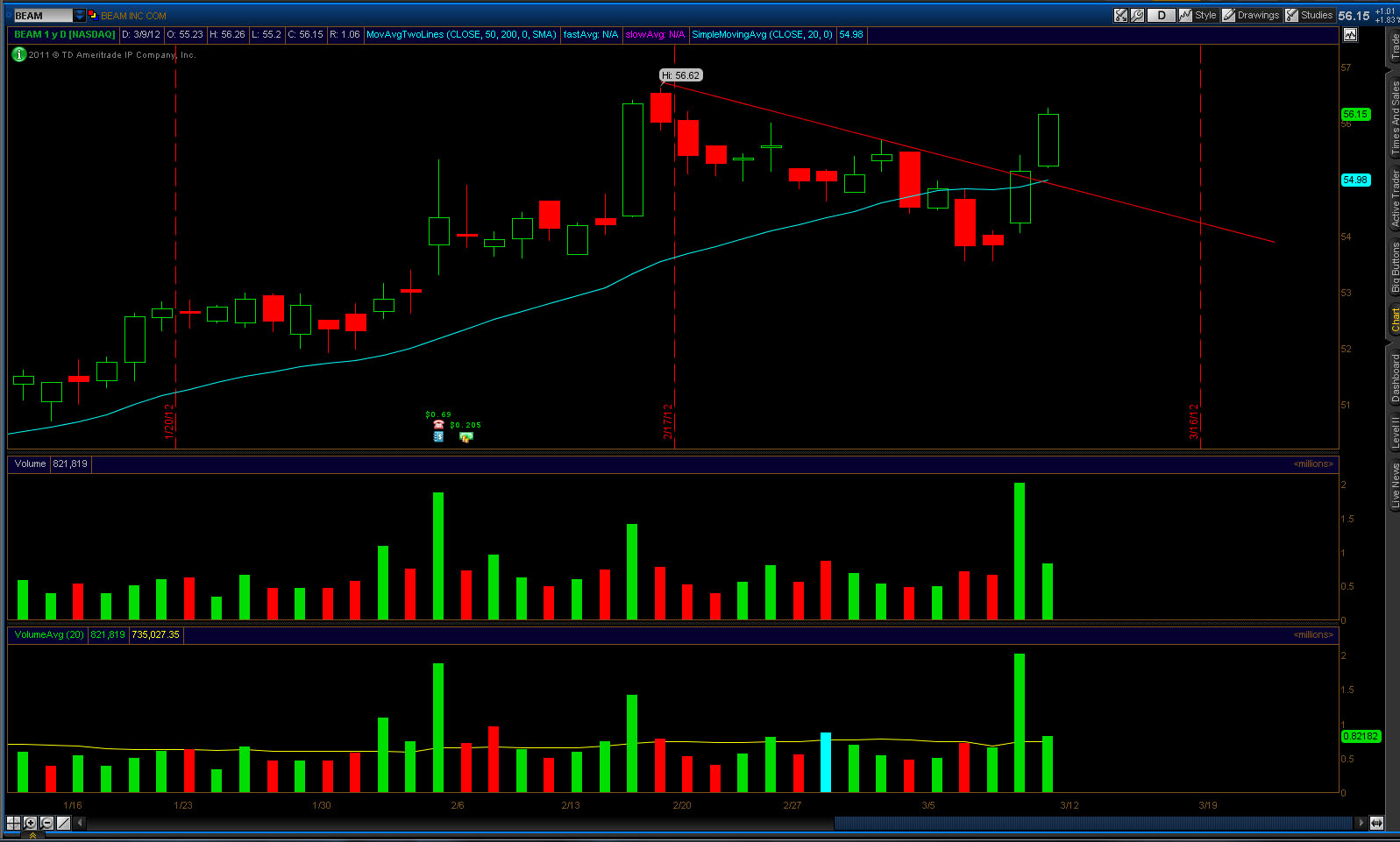
Task: Click the scroll left arrow
Action: (80, 823)
